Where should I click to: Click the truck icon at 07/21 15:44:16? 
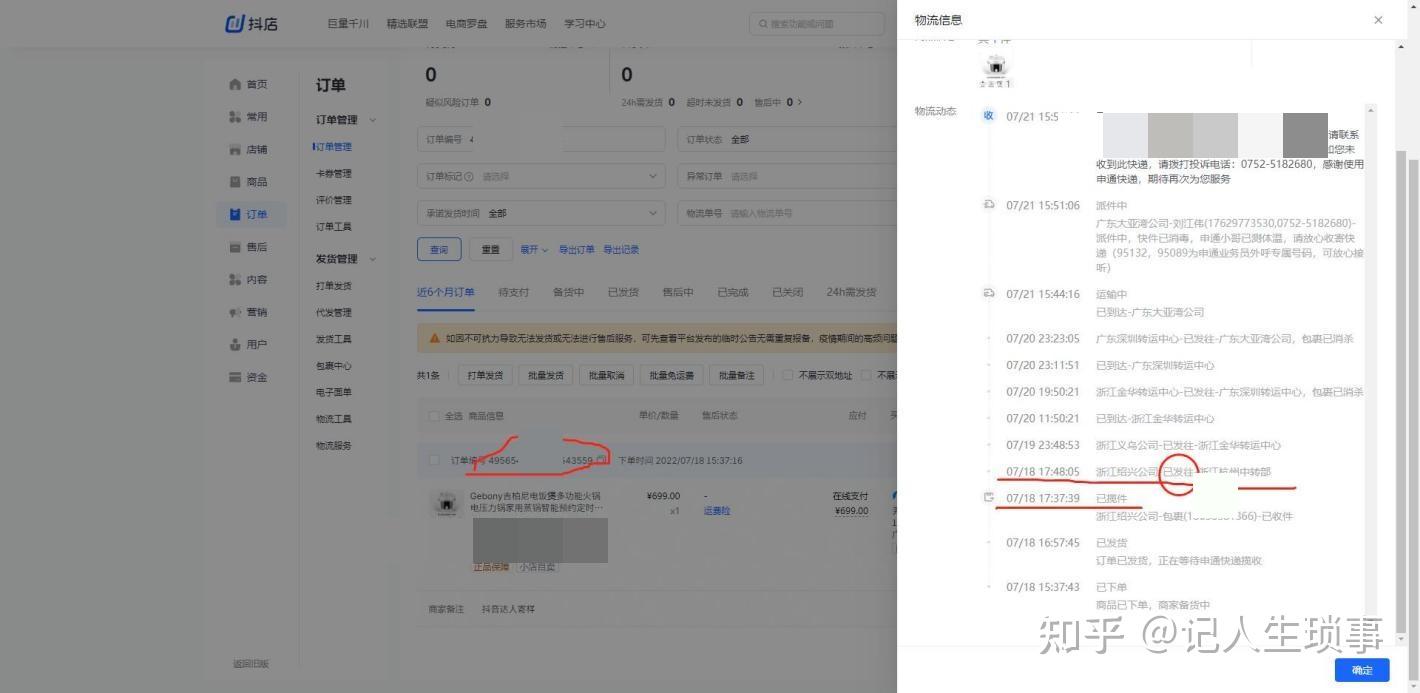coord(988,294)
